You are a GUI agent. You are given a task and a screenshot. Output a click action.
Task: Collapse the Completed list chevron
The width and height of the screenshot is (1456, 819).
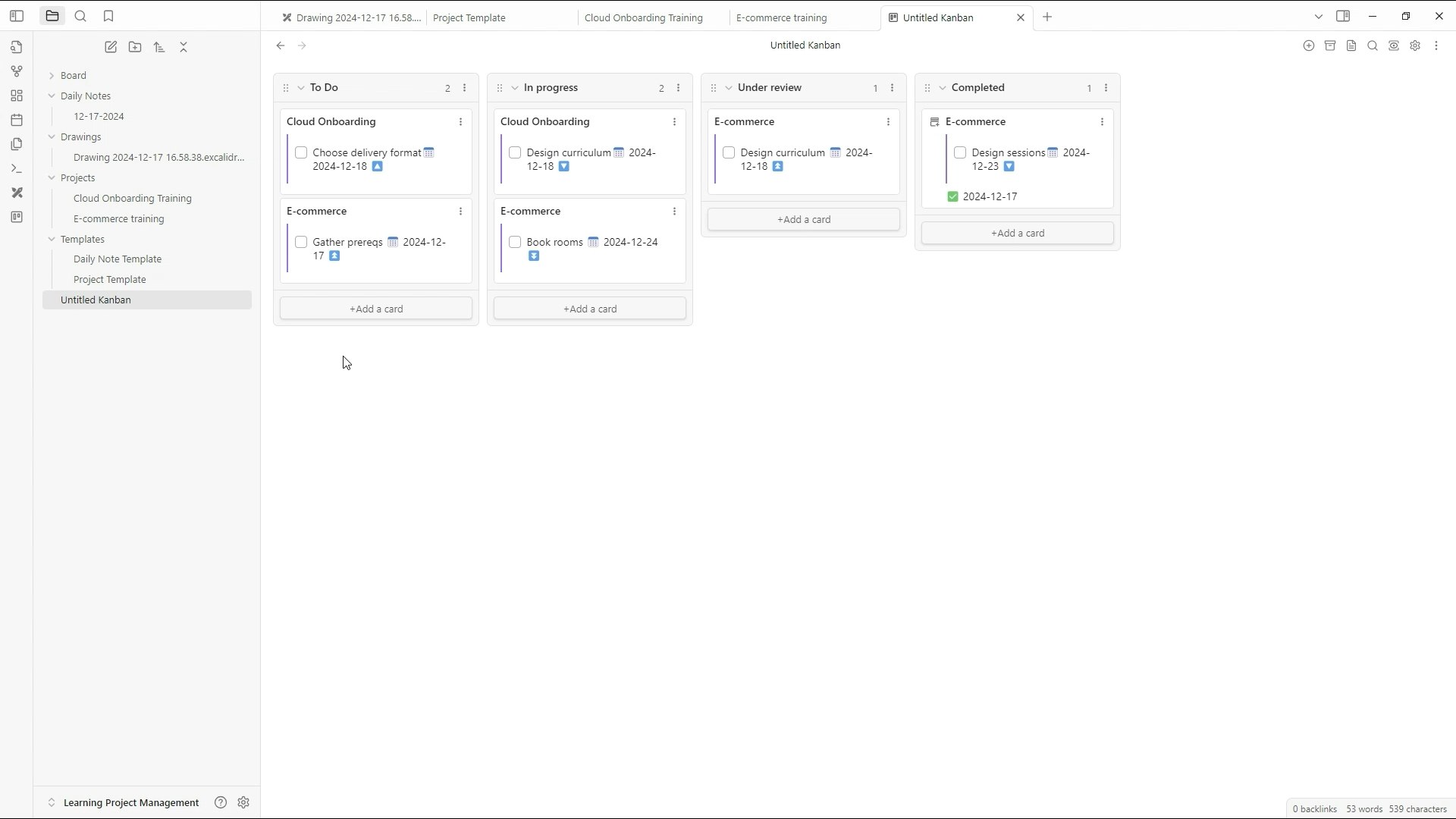tap(943, 88)
